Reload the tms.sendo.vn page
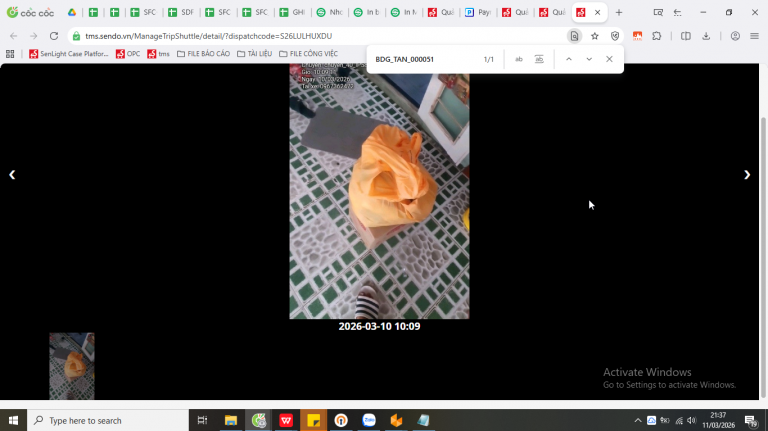Viewport: 768px width, 431px height. (x=54, y=36)
